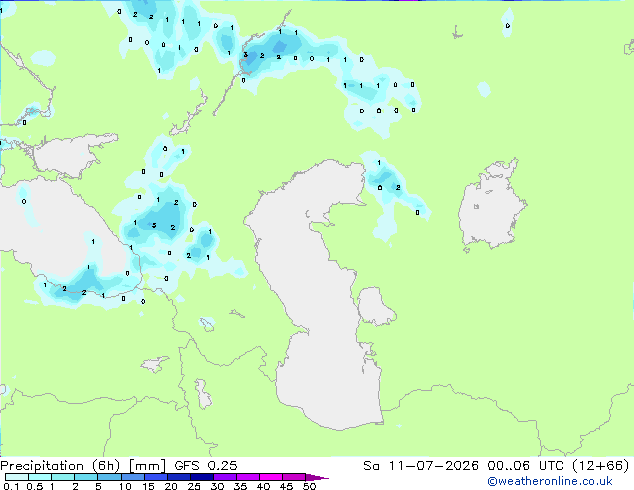Click the precipitation value '3' near the coastline

[245, 55]
